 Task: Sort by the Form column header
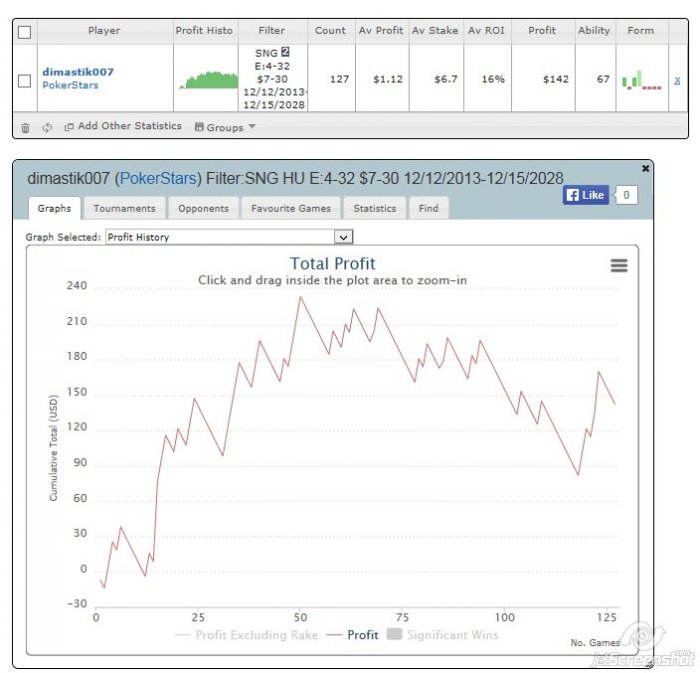[641, 31]
